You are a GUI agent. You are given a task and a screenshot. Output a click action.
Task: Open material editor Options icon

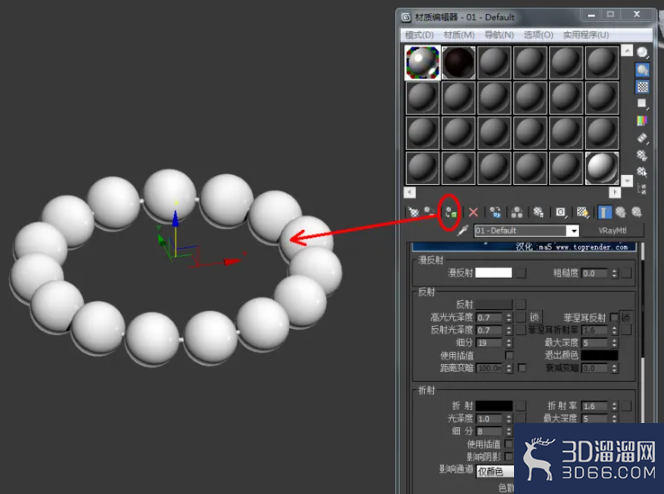coord(642,155)
